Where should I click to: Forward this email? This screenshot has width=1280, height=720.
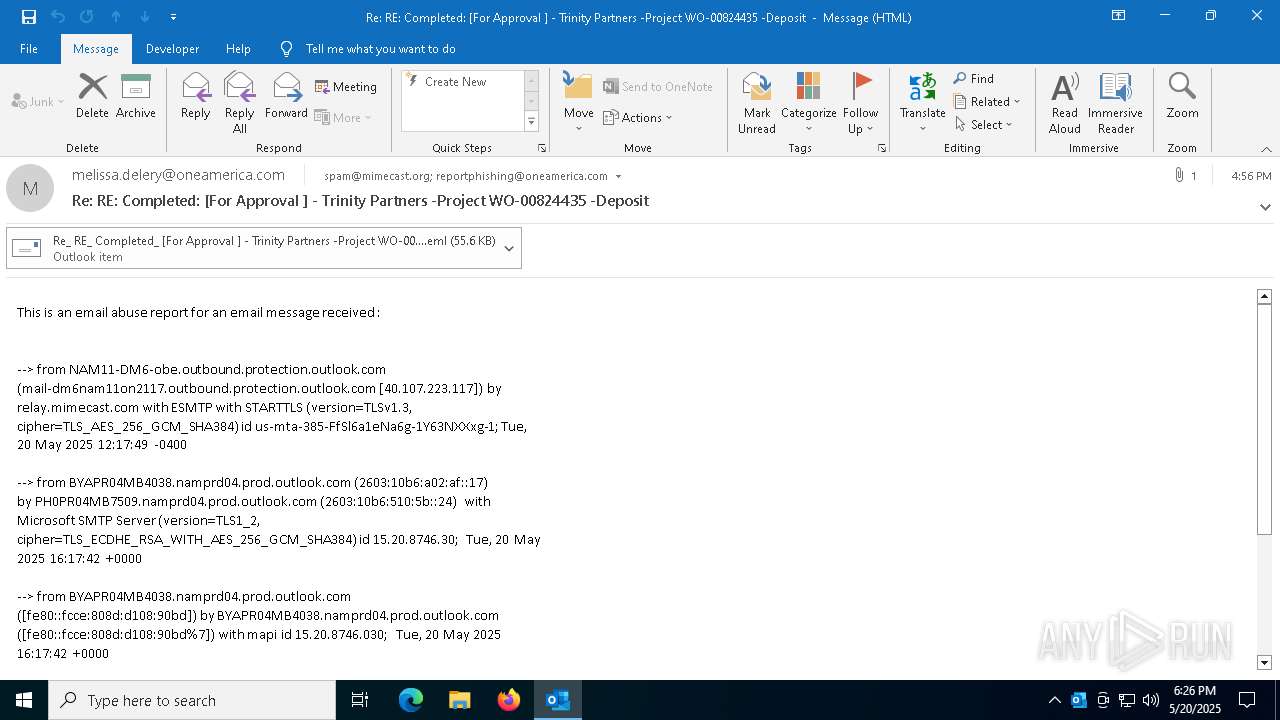coord(286,96)
